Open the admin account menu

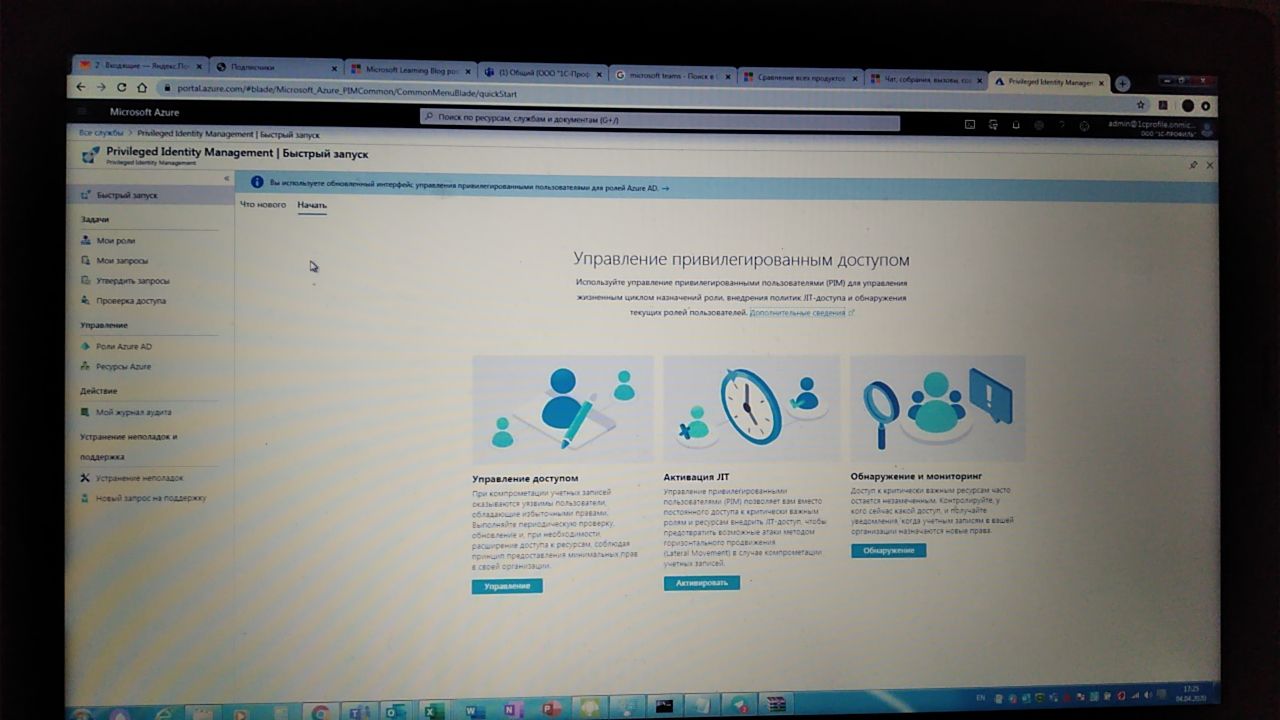point(1160,128)
